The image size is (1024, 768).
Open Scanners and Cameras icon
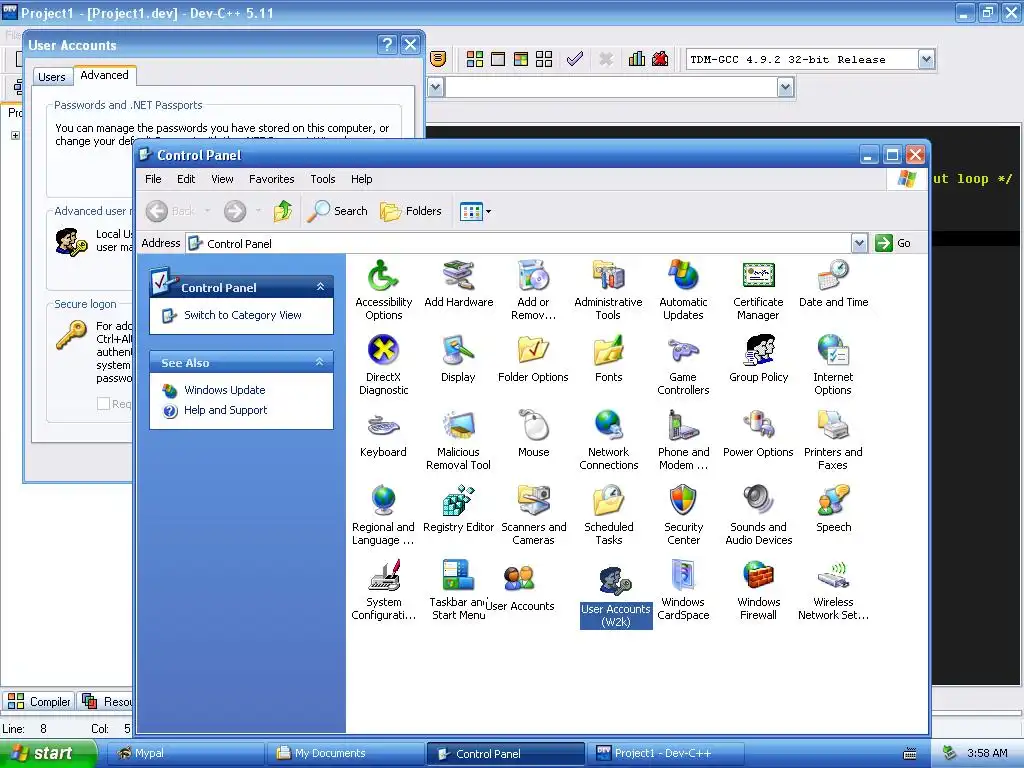tap(534, 515)
